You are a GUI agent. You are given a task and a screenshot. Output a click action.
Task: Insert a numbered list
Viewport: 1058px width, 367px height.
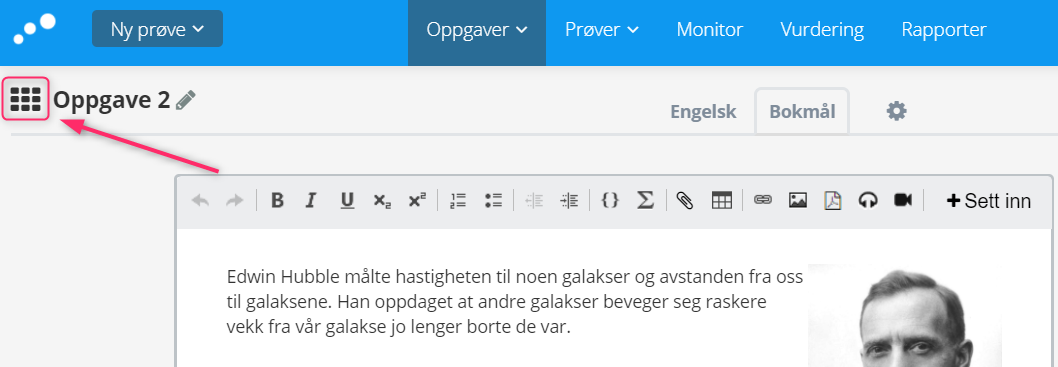(459, 200)
